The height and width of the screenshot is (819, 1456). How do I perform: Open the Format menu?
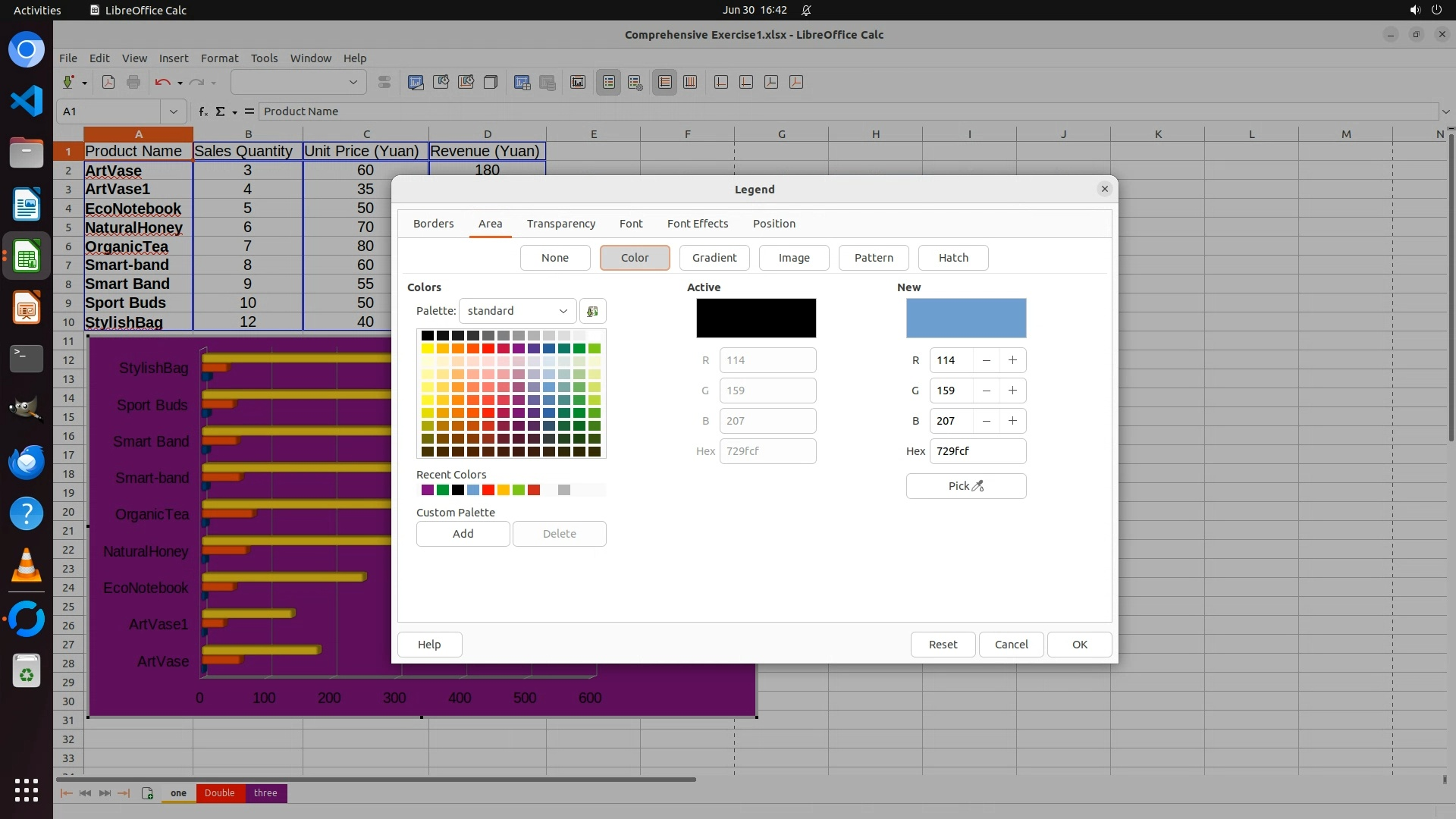point(219,58)
